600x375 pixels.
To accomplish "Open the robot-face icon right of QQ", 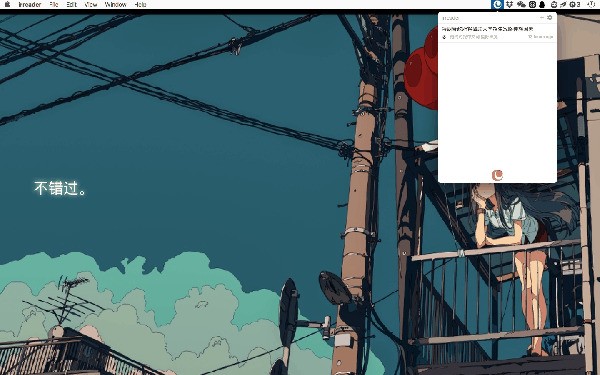I will click(554, 5).
